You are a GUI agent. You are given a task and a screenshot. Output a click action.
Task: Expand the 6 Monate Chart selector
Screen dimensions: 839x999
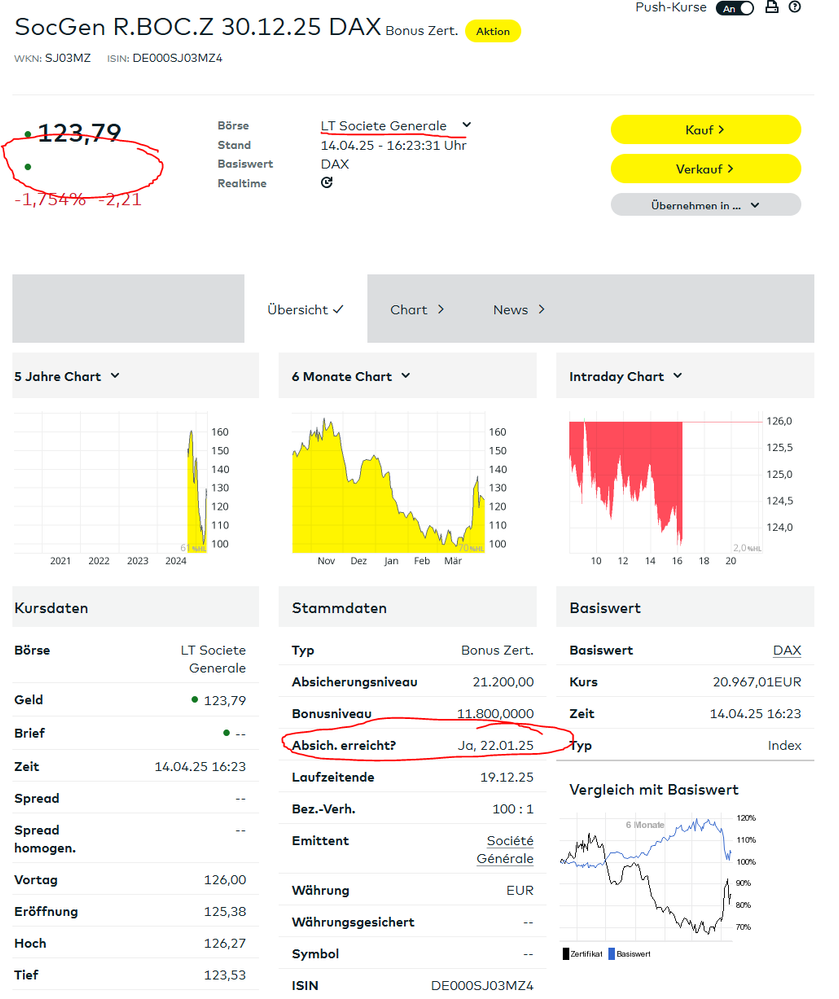coord(351,377)
